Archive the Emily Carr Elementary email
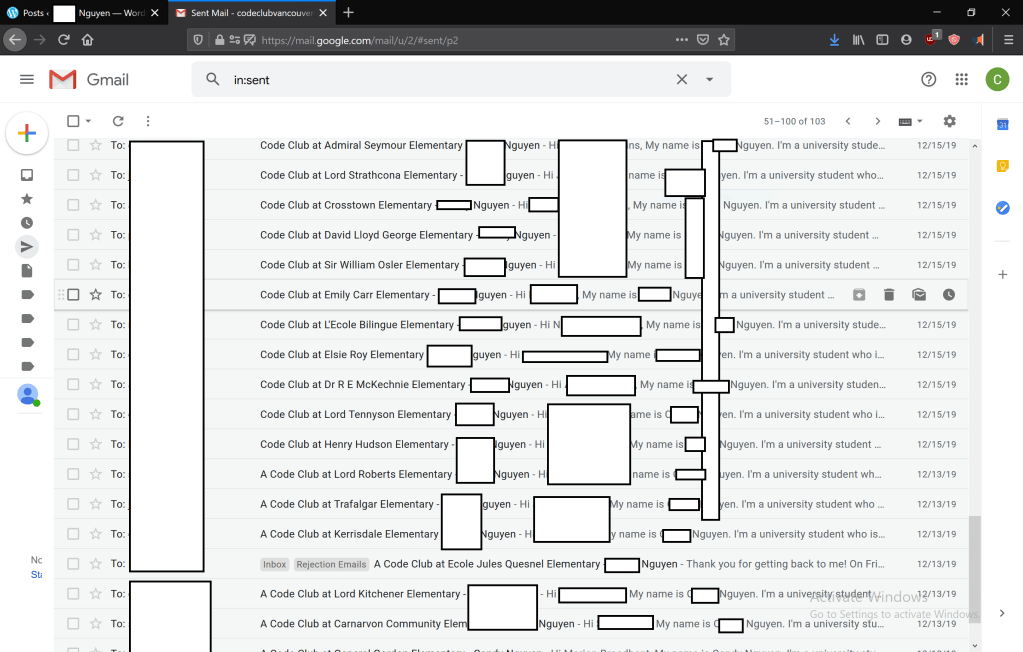 coord(859,295)
